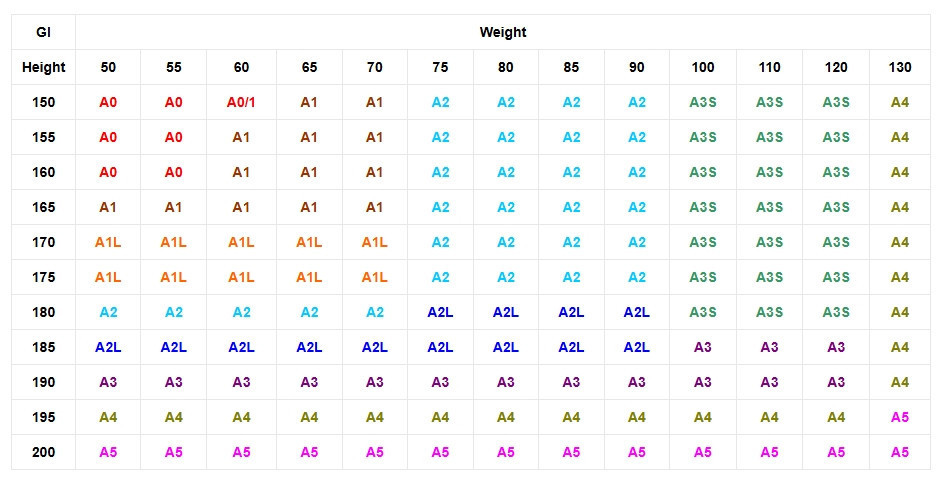Click A1L cell at height 175, weight 70
Viewport: 936px width, 486px height.
(374, 277)
